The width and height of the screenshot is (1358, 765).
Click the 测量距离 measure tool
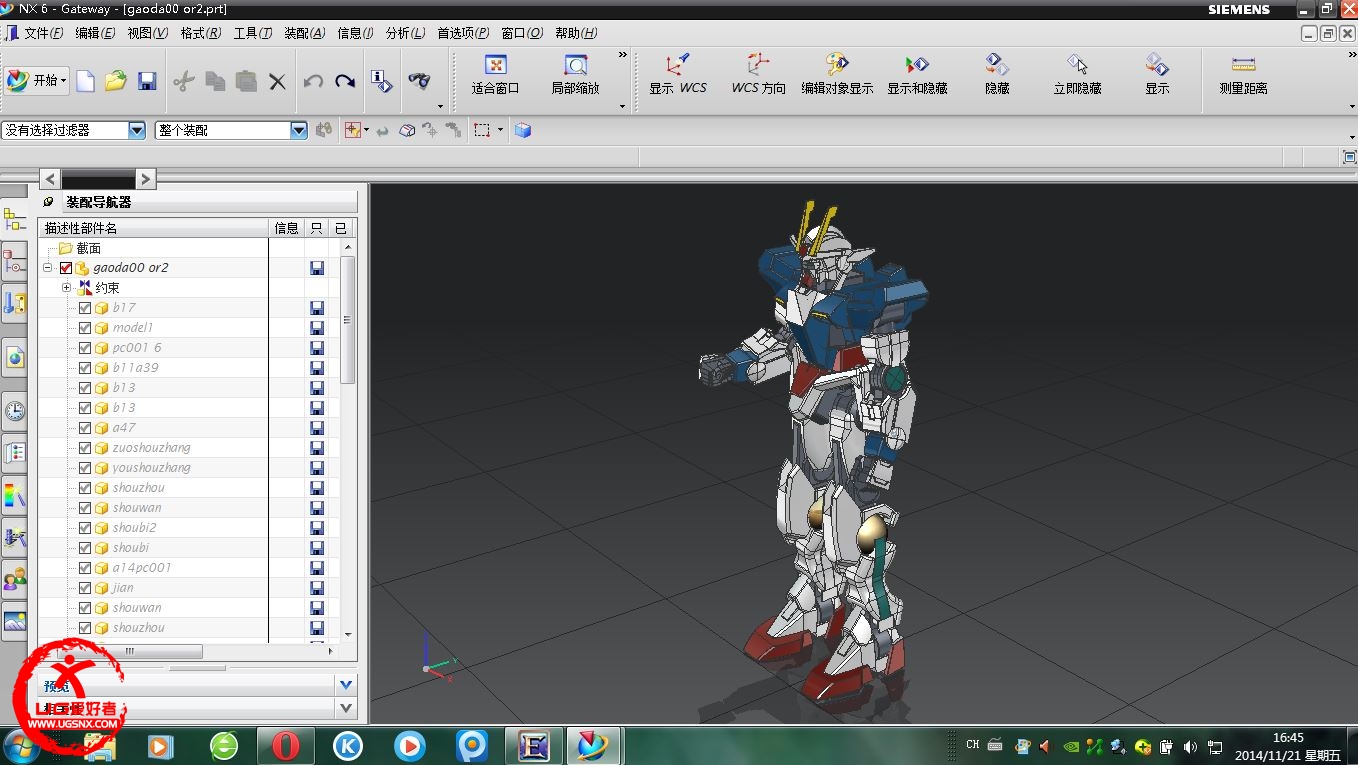1243,75
